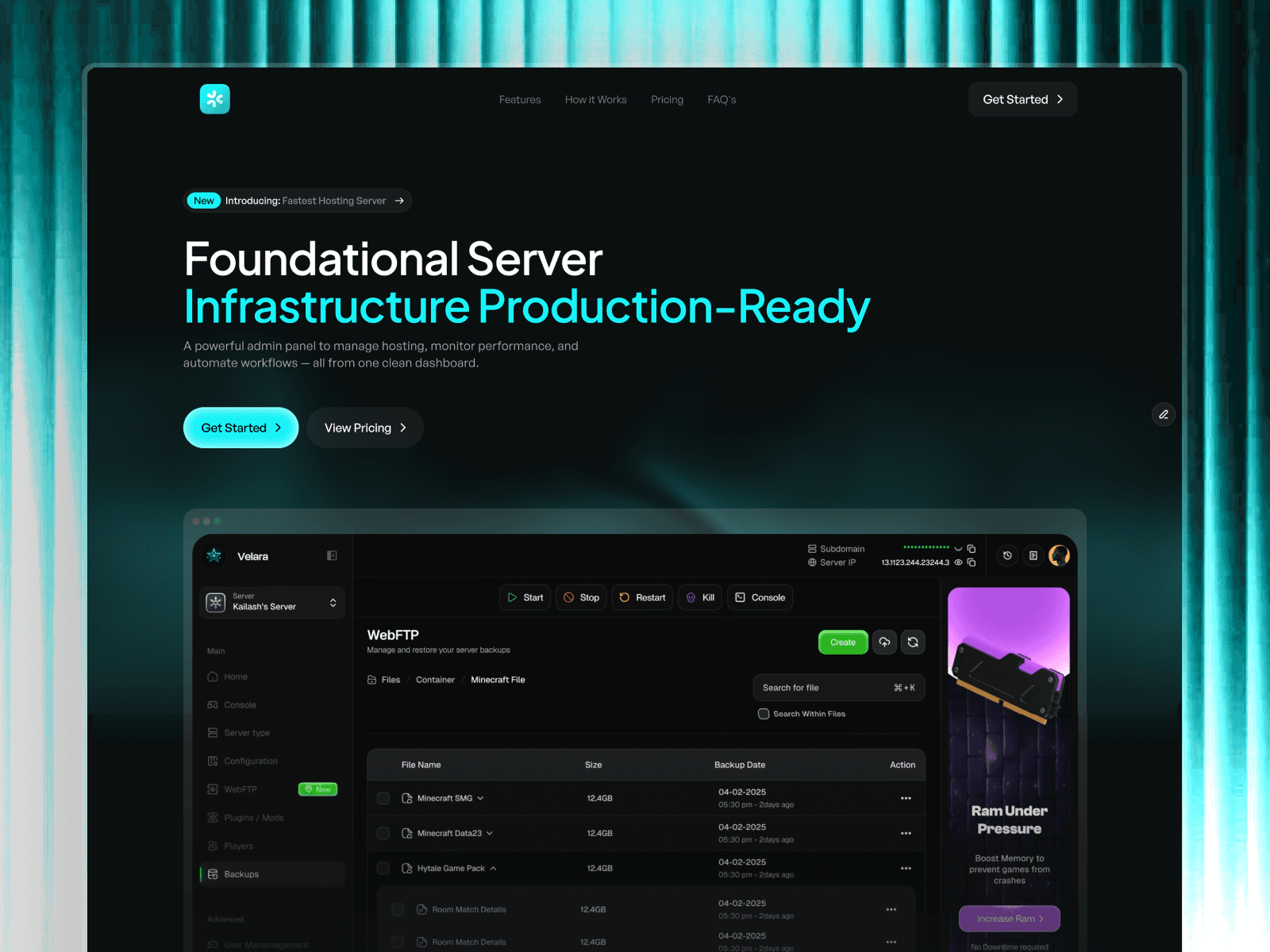
Task: Copy the Subdomain value
Action: (x=972, y=549)
